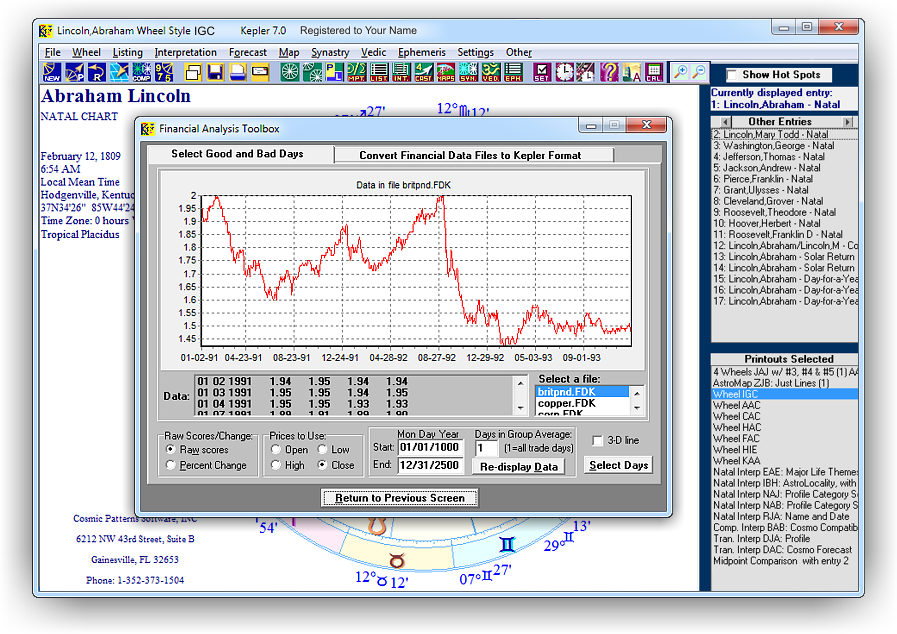Click Return to Previous Screen button
Viewport: 897px width, 634px height.
pos(399,498)
